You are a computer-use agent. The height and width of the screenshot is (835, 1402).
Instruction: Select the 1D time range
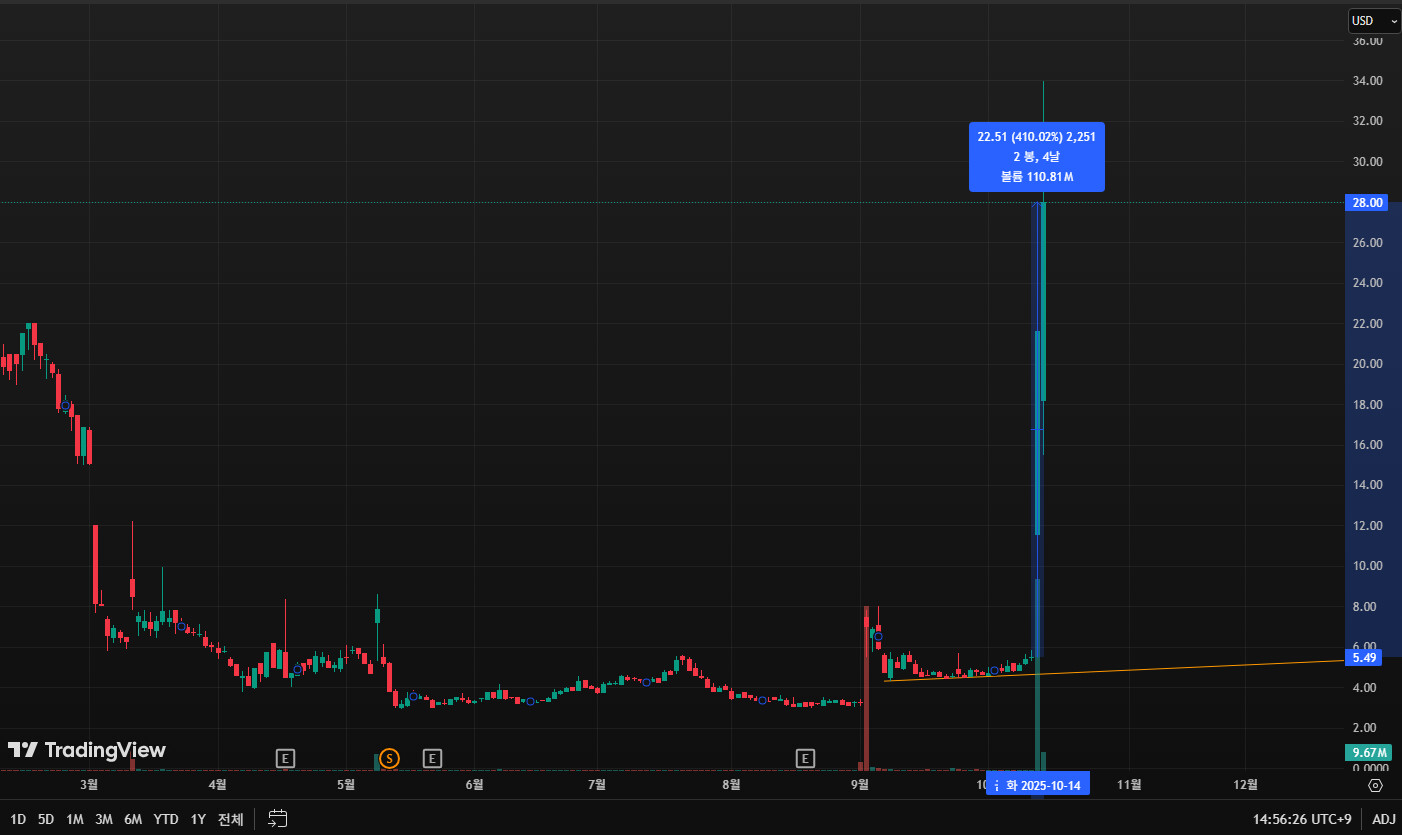pos(18,819)
